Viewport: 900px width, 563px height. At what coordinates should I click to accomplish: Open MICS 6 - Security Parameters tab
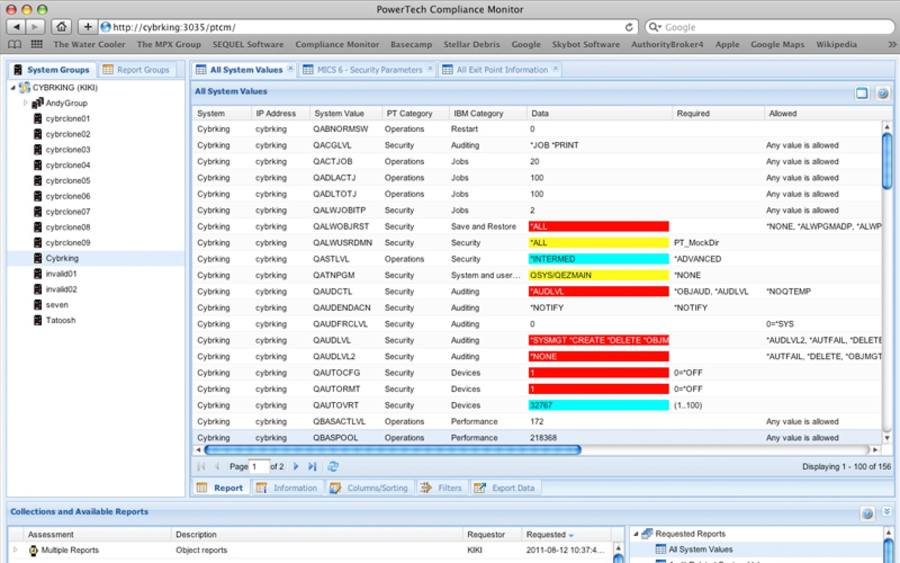point(369,69)
